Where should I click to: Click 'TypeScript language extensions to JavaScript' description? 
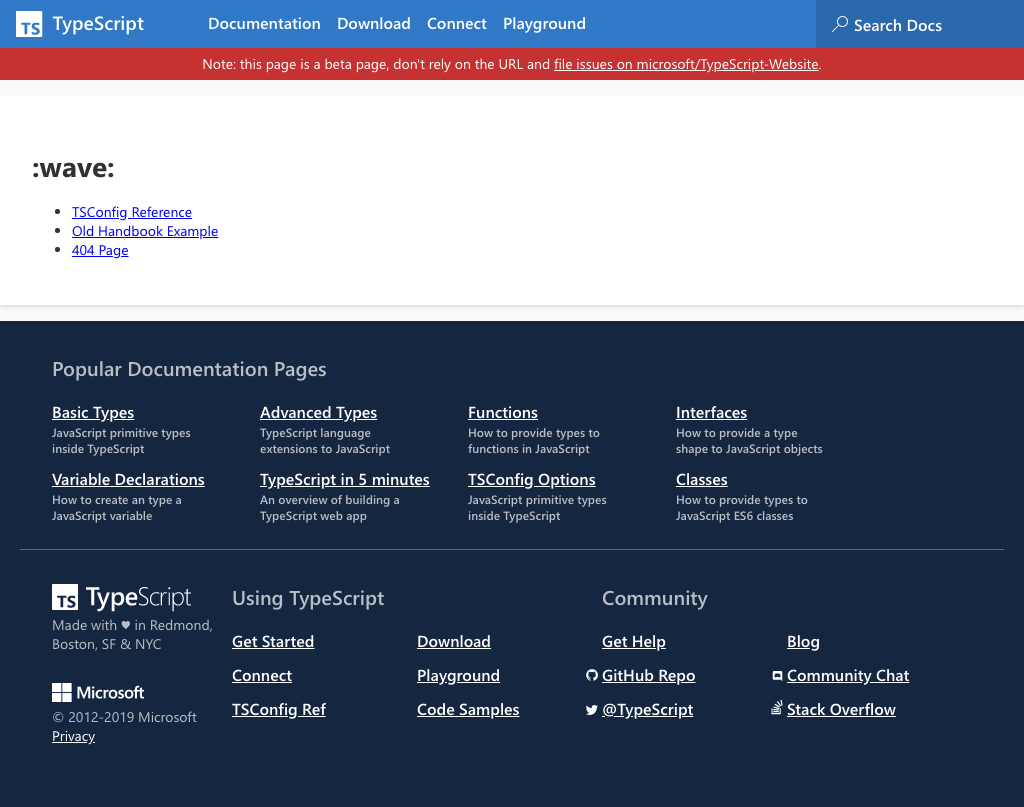point(325,441)
